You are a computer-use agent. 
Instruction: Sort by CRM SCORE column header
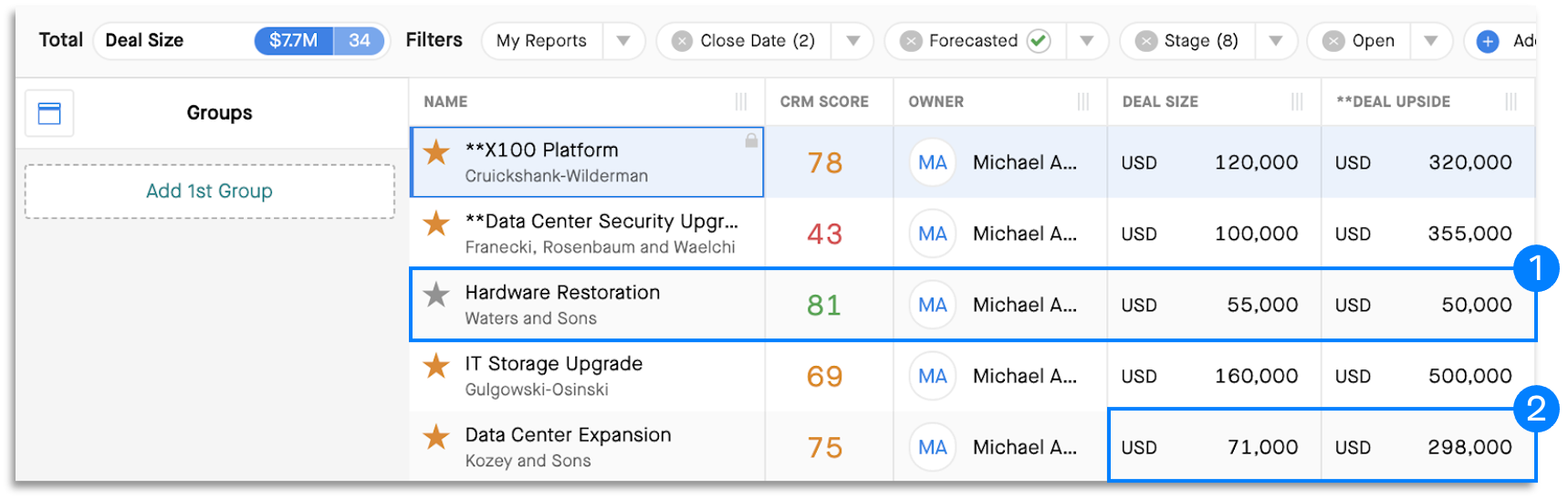coord(824,102)
